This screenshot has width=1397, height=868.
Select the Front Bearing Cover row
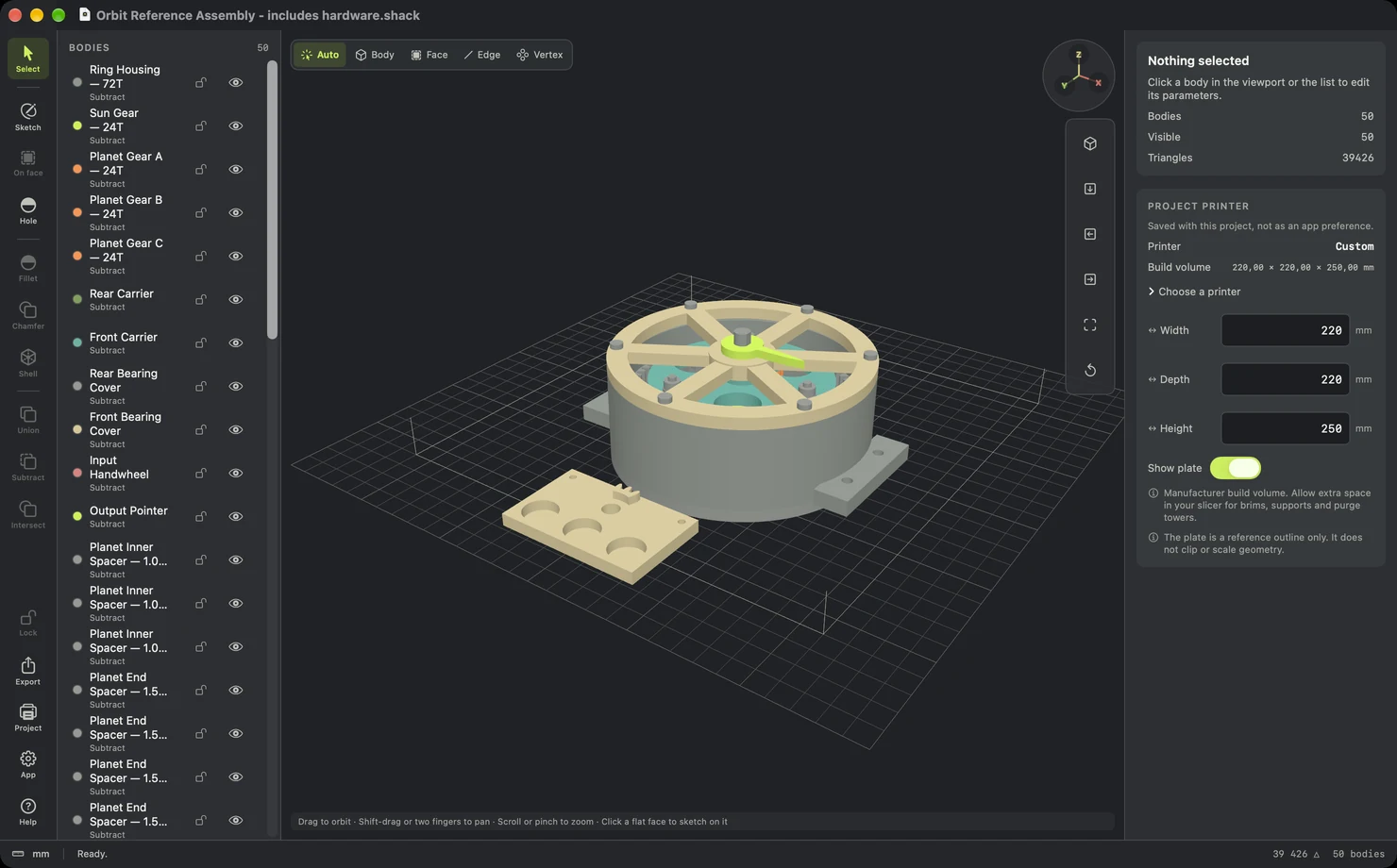pyautogui.click(x=161, y=430)
